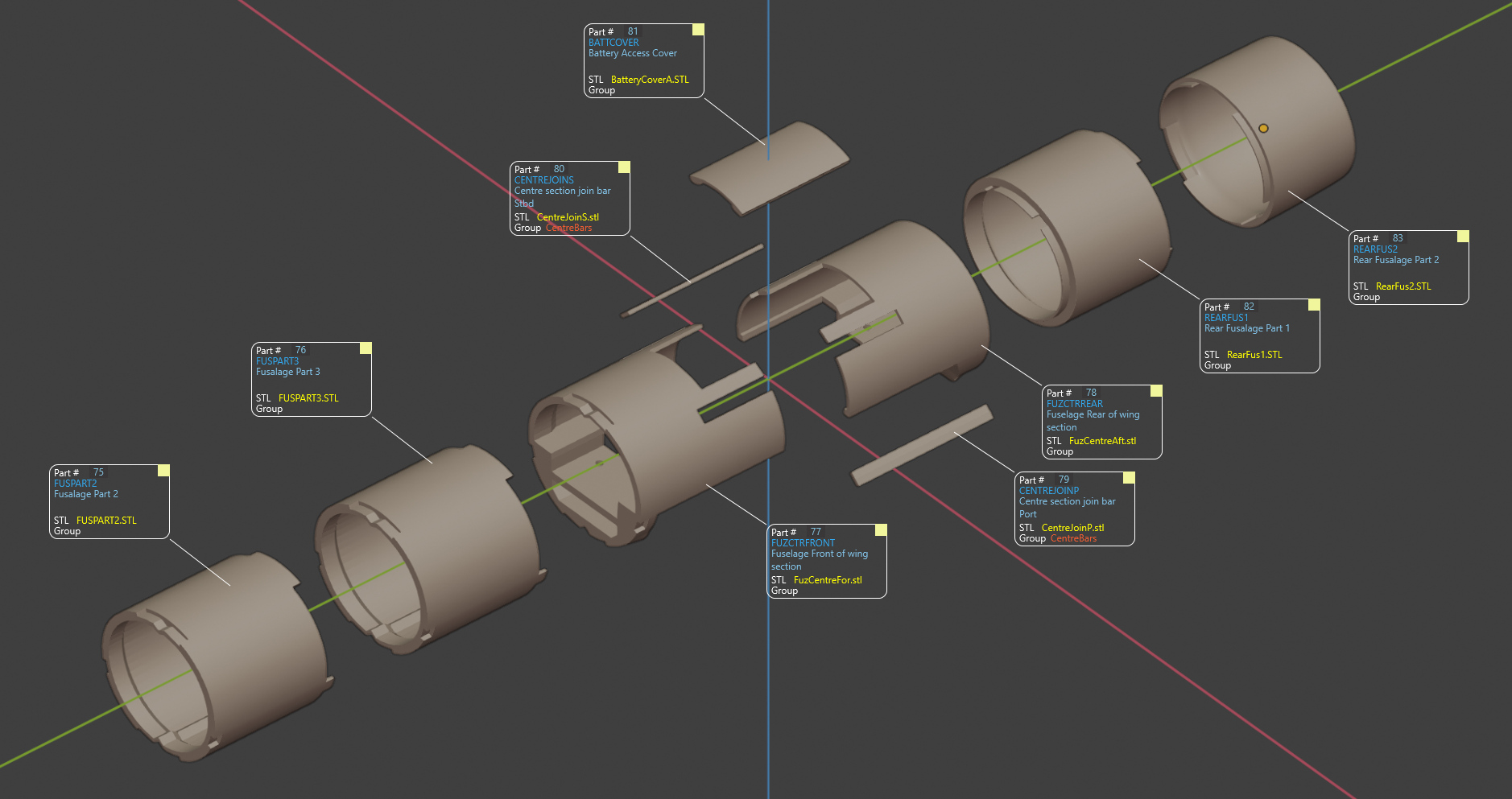Click the RearFus1.STL file name
Image resolution: width=1512 pixels, height=799 pixels.
(x=1254, y=355)
